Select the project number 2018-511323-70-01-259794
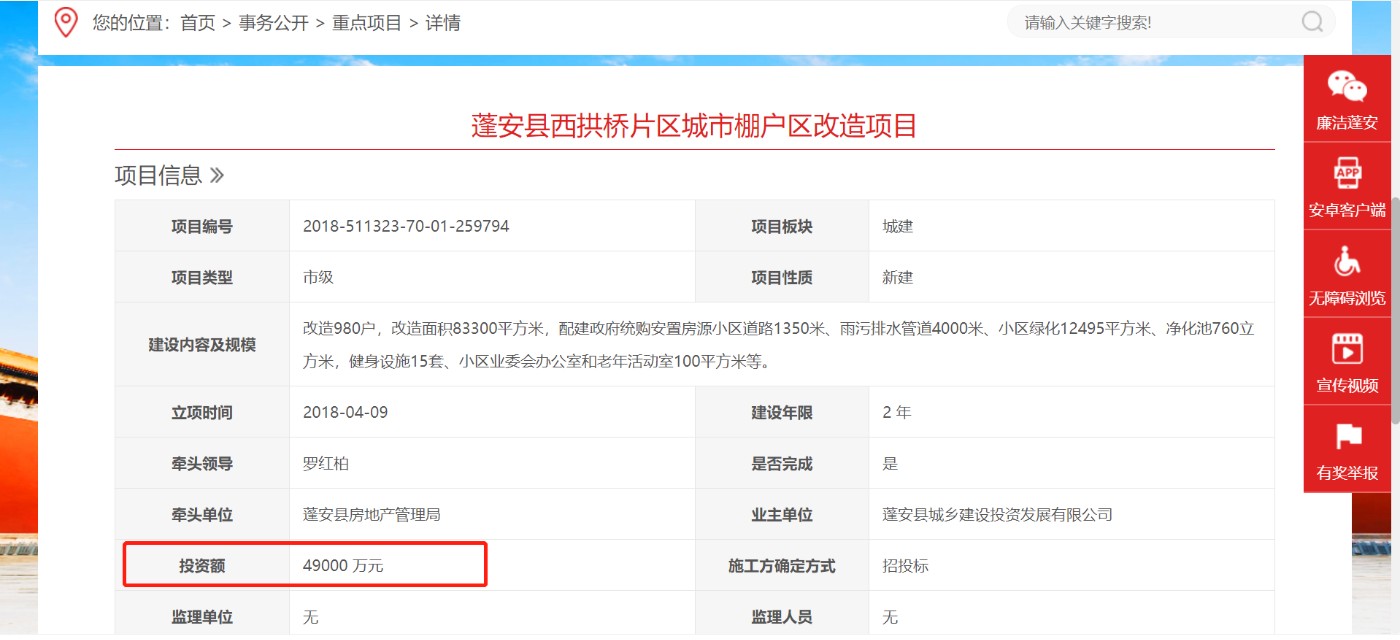Viewport: 1400px width, 640px height. [406, 227]
